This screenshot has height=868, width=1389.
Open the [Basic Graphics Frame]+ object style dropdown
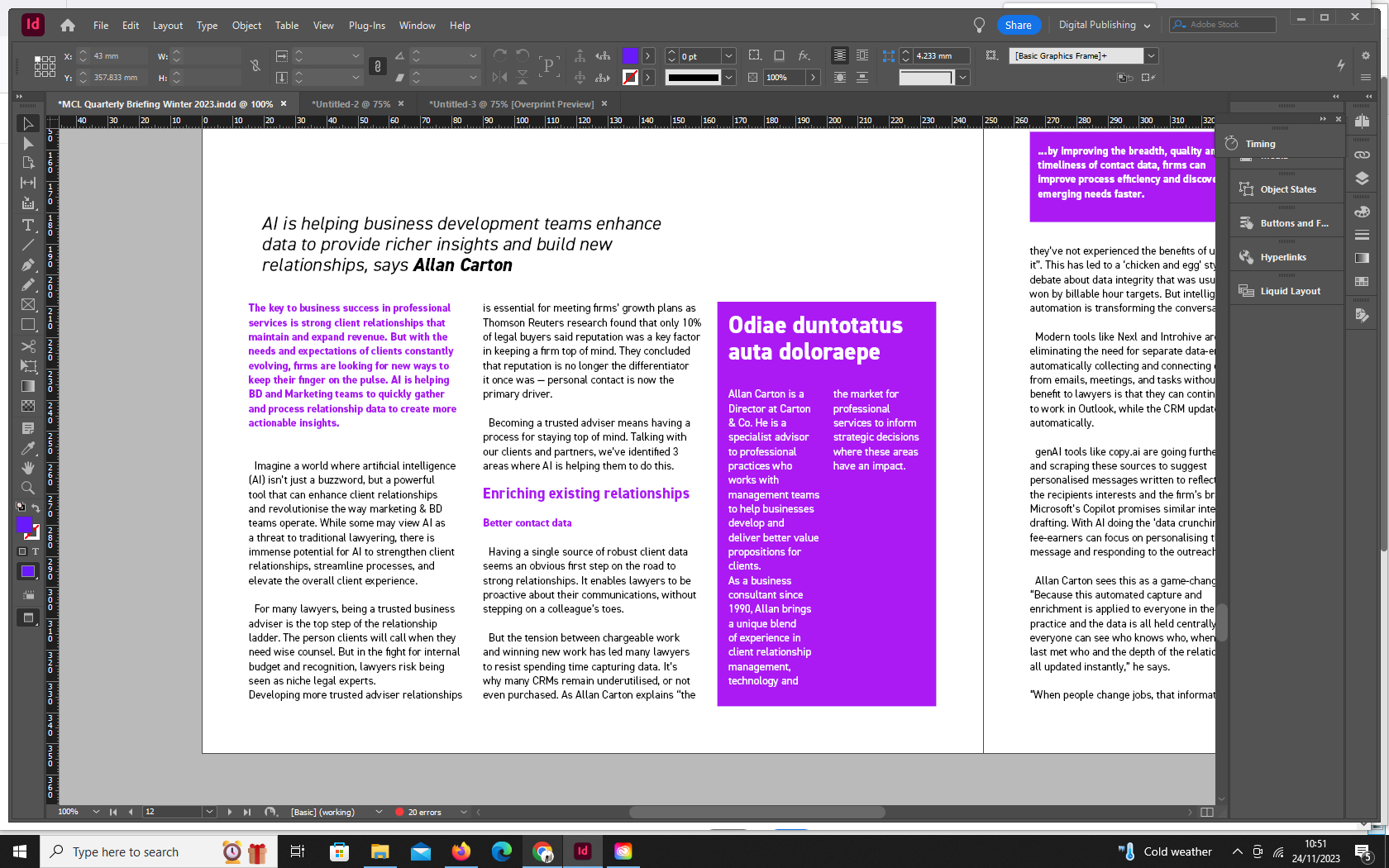pos(1151,55)
